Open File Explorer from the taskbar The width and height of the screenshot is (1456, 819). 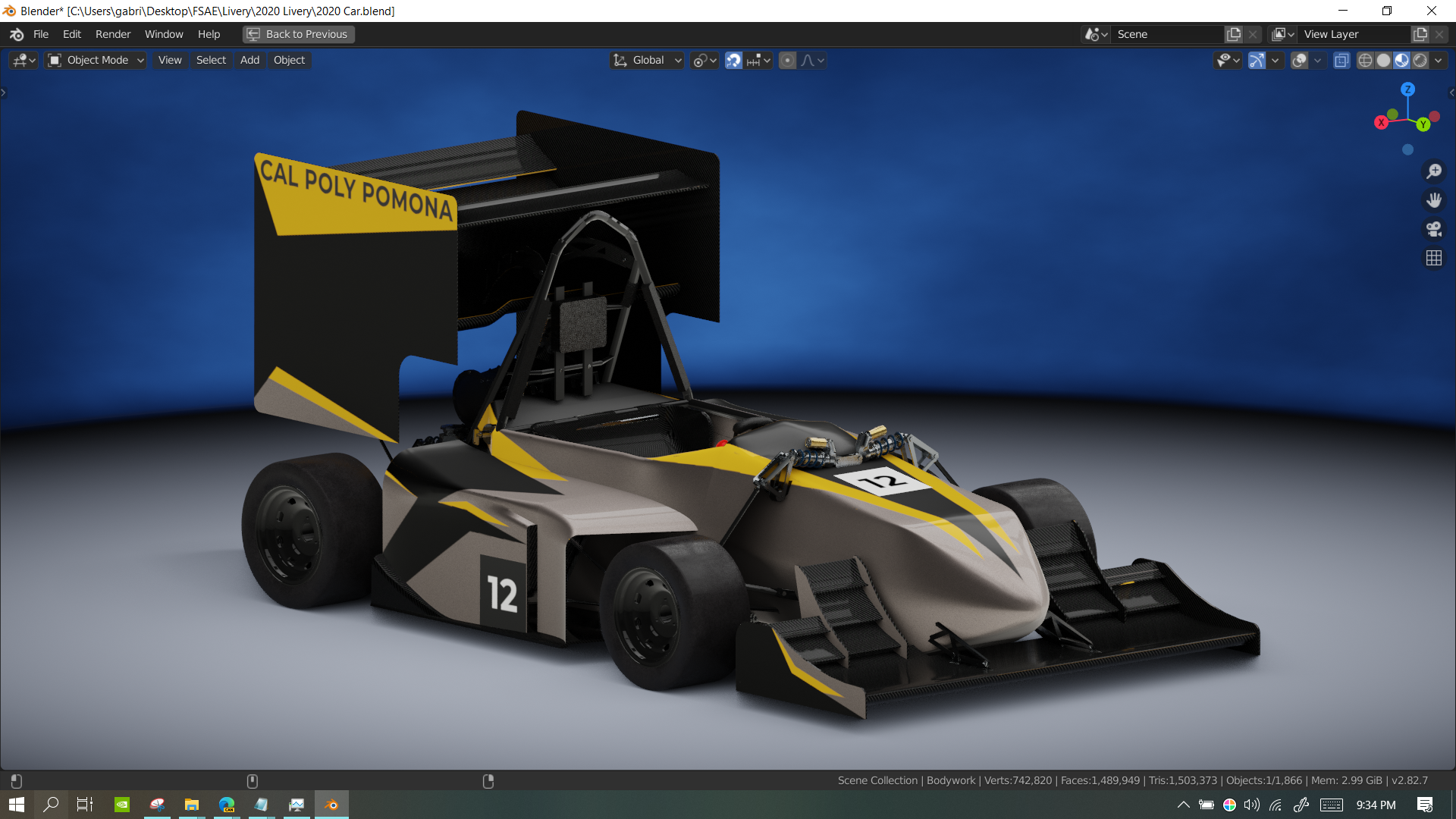192,805
